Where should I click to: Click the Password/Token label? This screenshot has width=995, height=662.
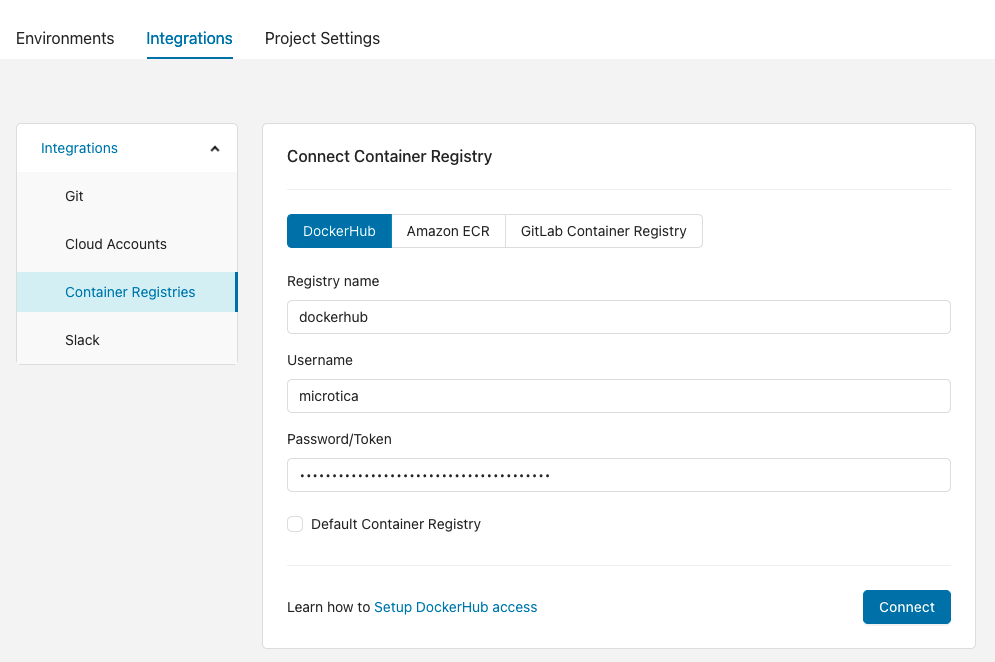(x=339, y=439)
